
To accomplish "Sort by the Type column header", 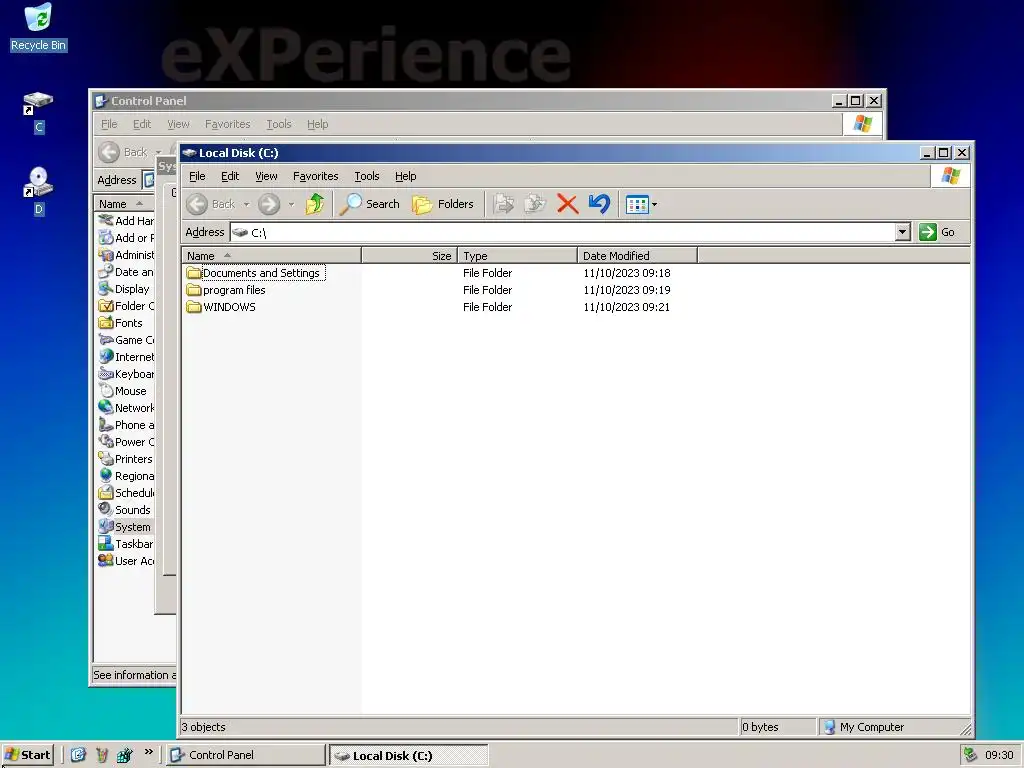I will pos(517,255).
